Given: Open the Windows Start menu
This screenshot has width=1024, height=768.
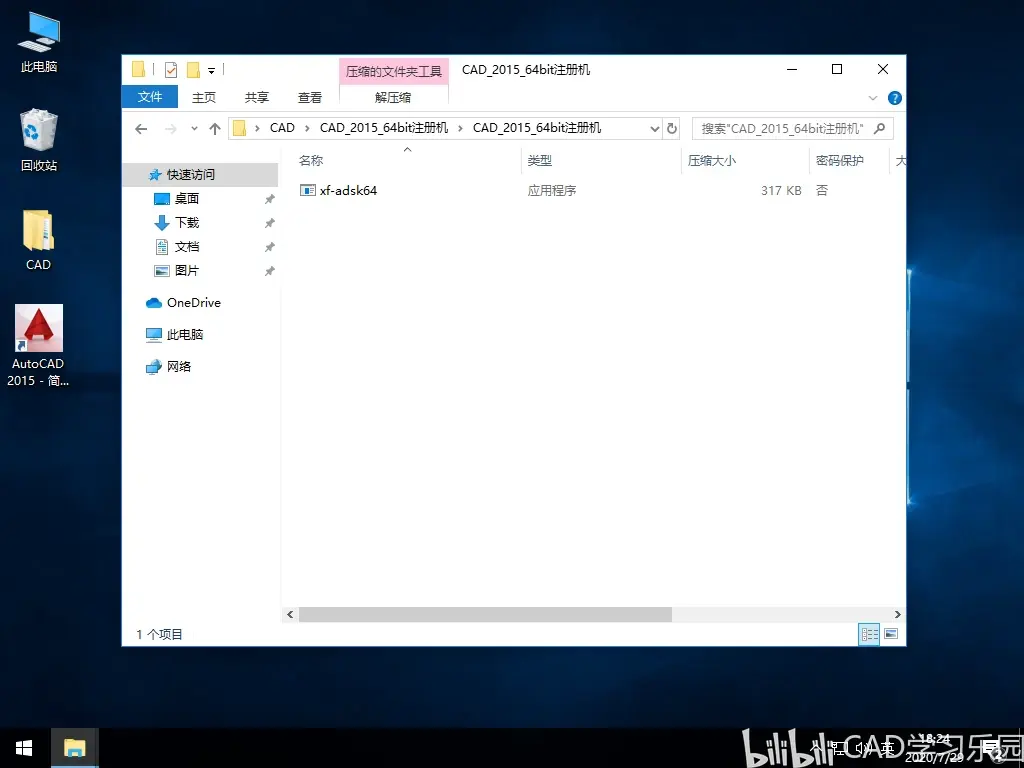Looking at the screenshot, I should coord(24,748).
